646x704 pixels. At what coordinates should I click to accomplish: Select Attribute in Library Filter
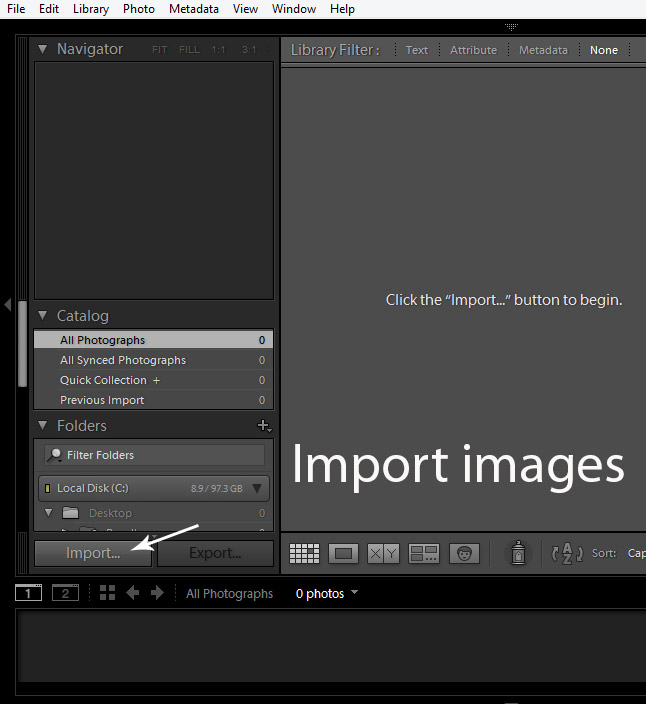tap(474, 50)
